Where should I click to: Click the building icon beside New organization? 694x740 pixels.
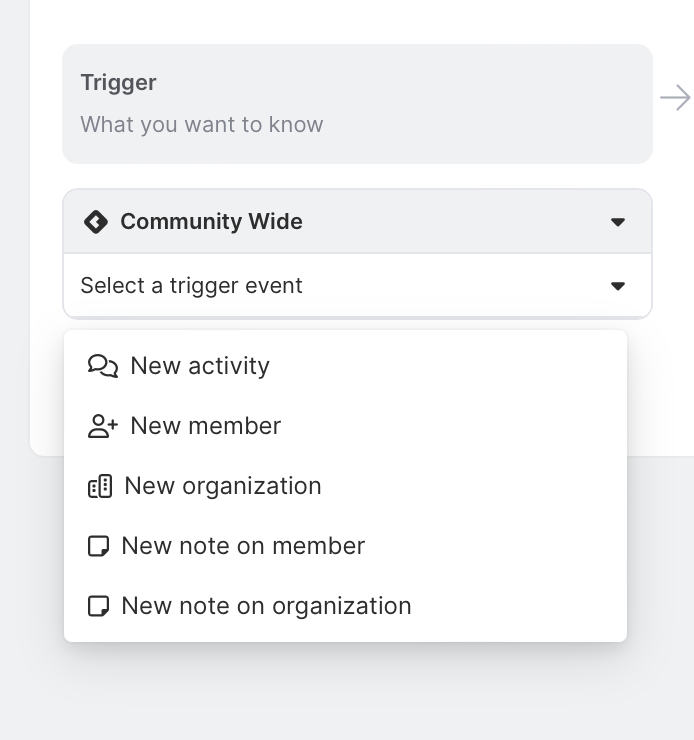tap(100, 486)
